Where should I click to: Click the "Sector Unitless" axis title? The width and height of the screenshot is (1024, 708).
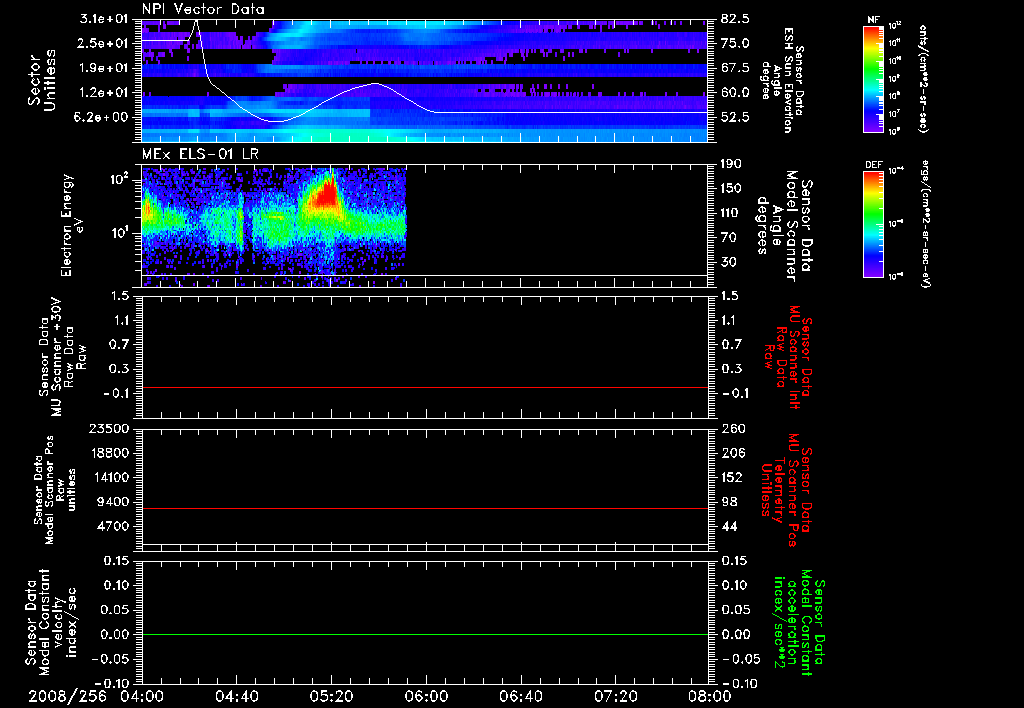[x=42, y=80]
